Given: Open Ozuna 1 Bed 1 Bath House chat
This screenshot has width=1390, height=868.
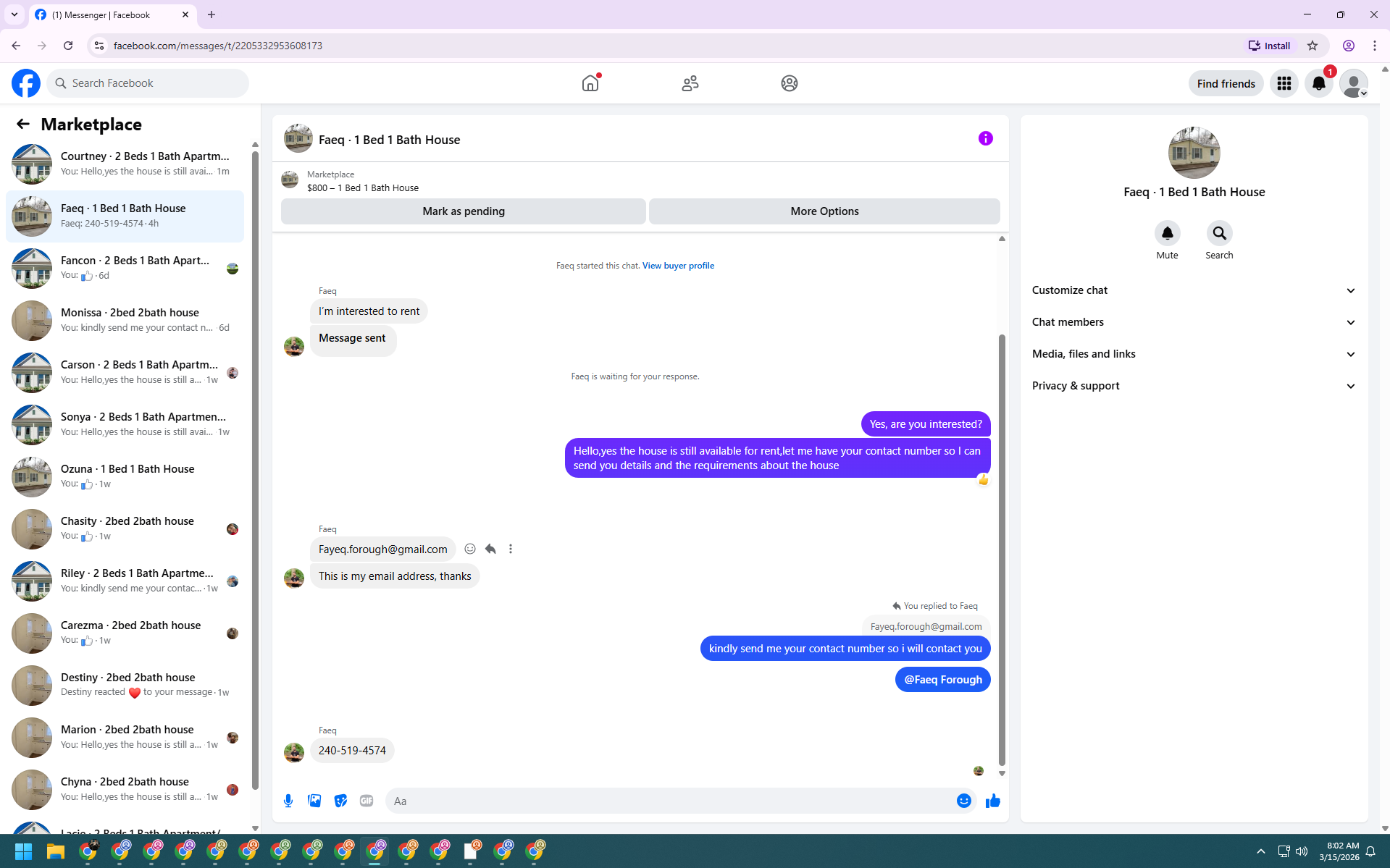Looking at the screenshot, I should pyautogui.click(x=125, y=477).
